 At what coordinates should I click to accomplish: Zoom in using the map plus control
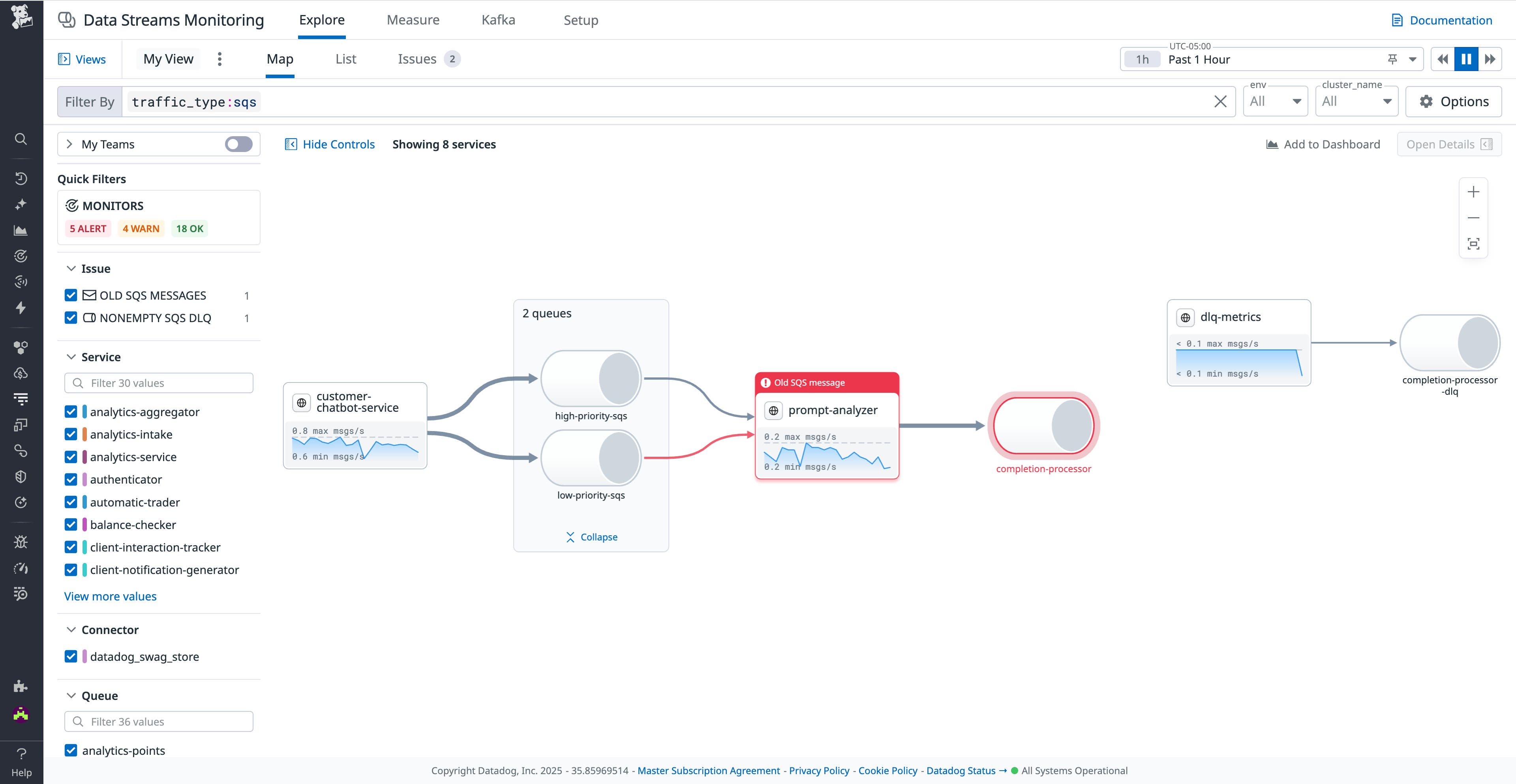coord(1474,191)
